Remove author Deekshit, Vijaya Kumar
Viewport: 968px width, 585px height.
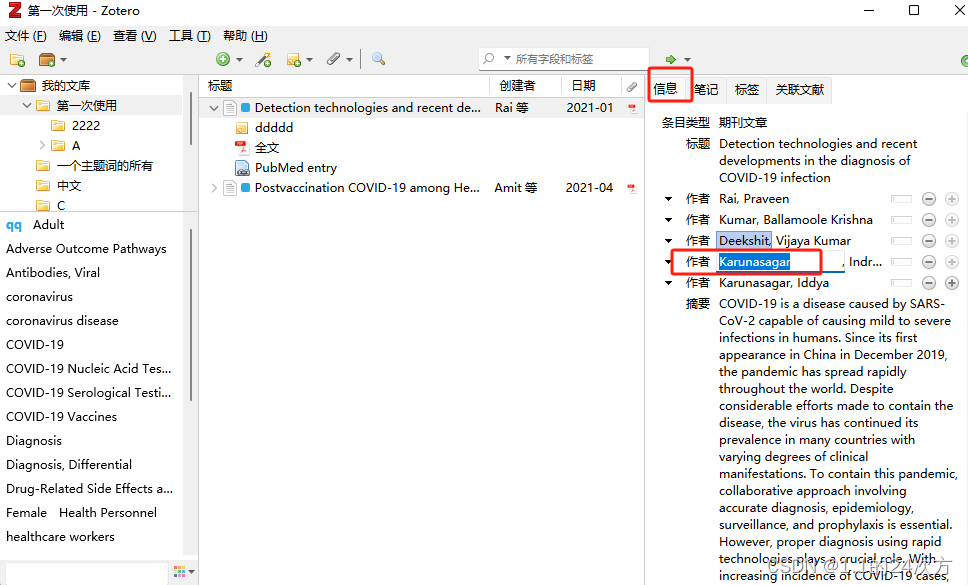[928, 241]
